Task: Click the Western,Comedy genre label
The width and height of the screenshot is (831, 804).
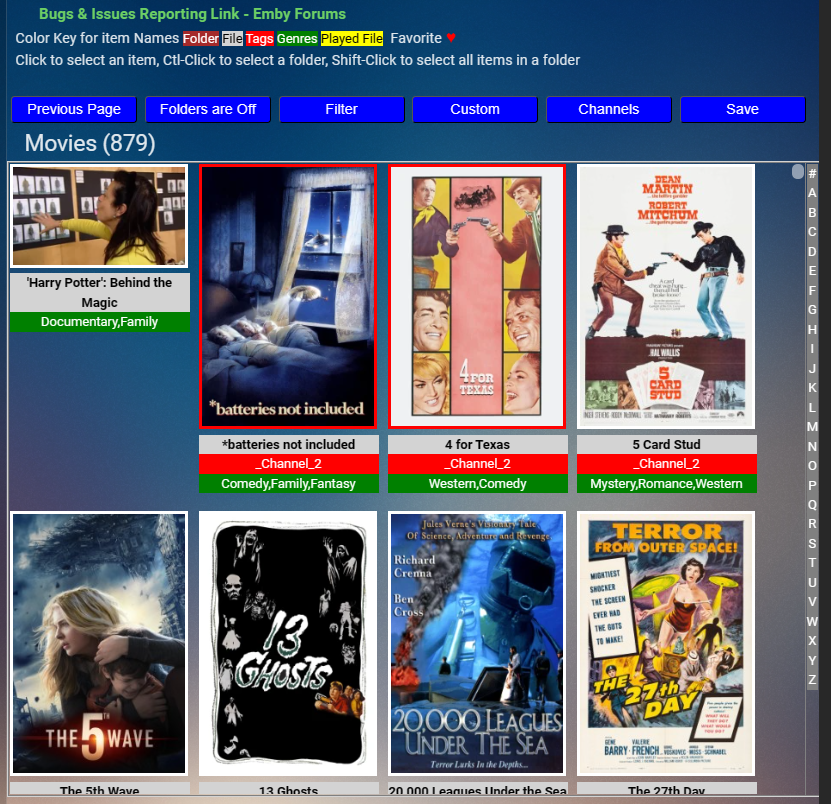Action: click(x=478, y=483)
